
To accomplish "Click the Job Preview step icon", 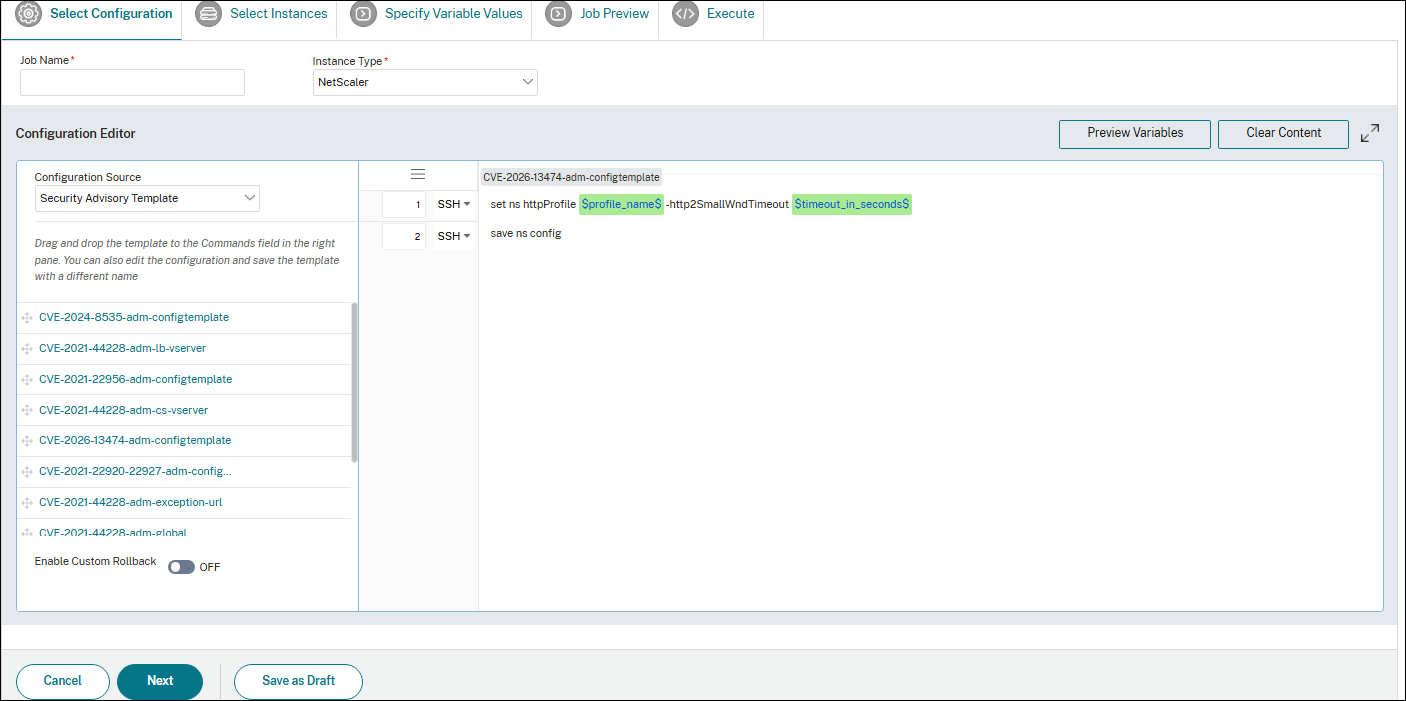I will [x=558, y=14].
